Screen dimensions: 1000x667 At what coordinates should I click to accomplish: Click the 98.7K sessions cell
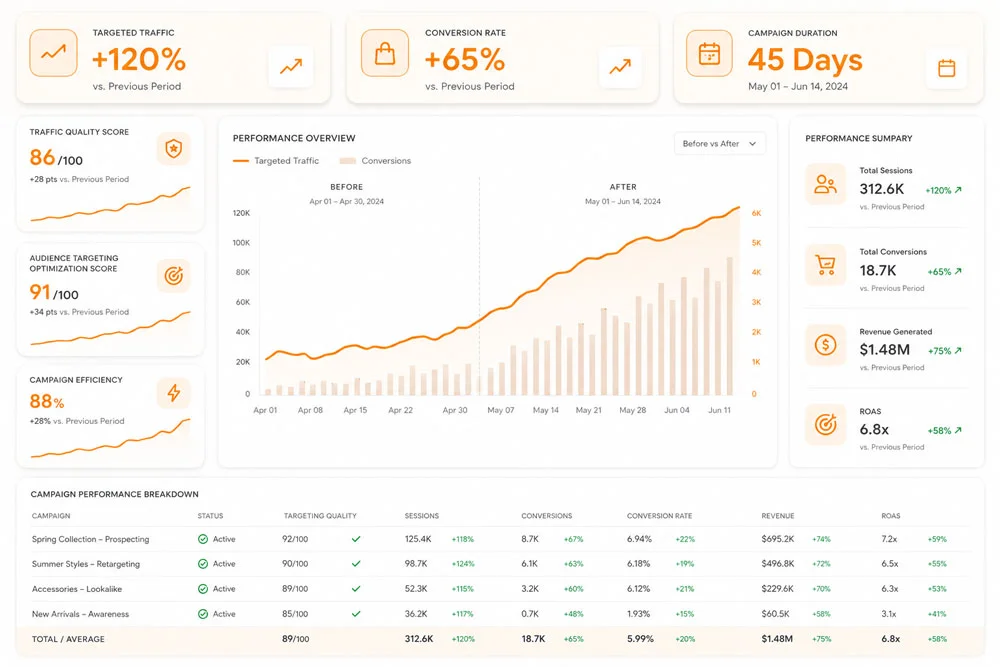pyautogui.click(x=416, y=564)
